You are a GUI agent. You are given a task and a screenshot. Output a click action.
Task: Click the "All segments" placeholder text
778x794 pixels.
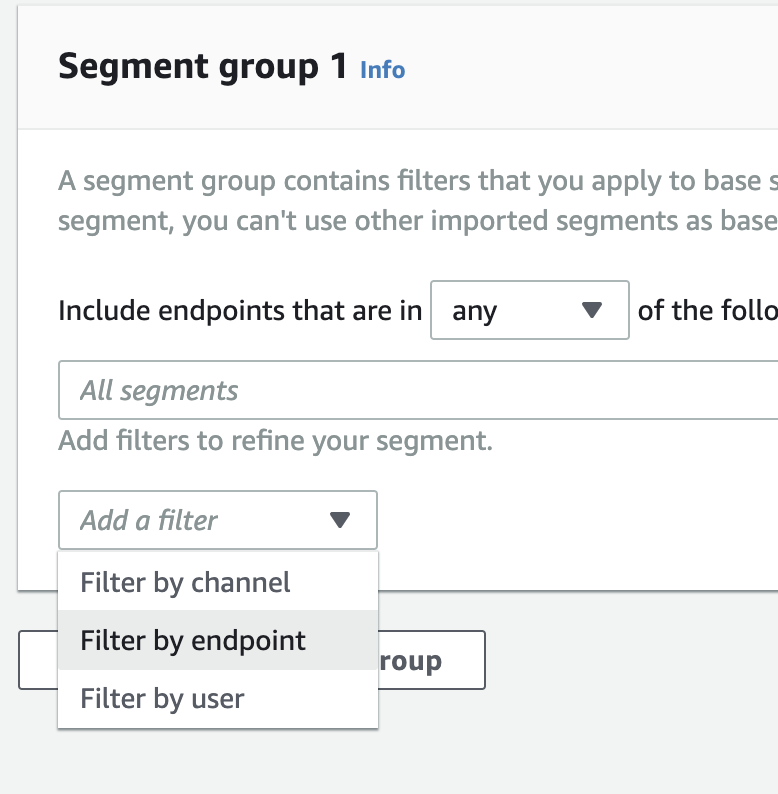pyautogui.click(x=159, y=390)
